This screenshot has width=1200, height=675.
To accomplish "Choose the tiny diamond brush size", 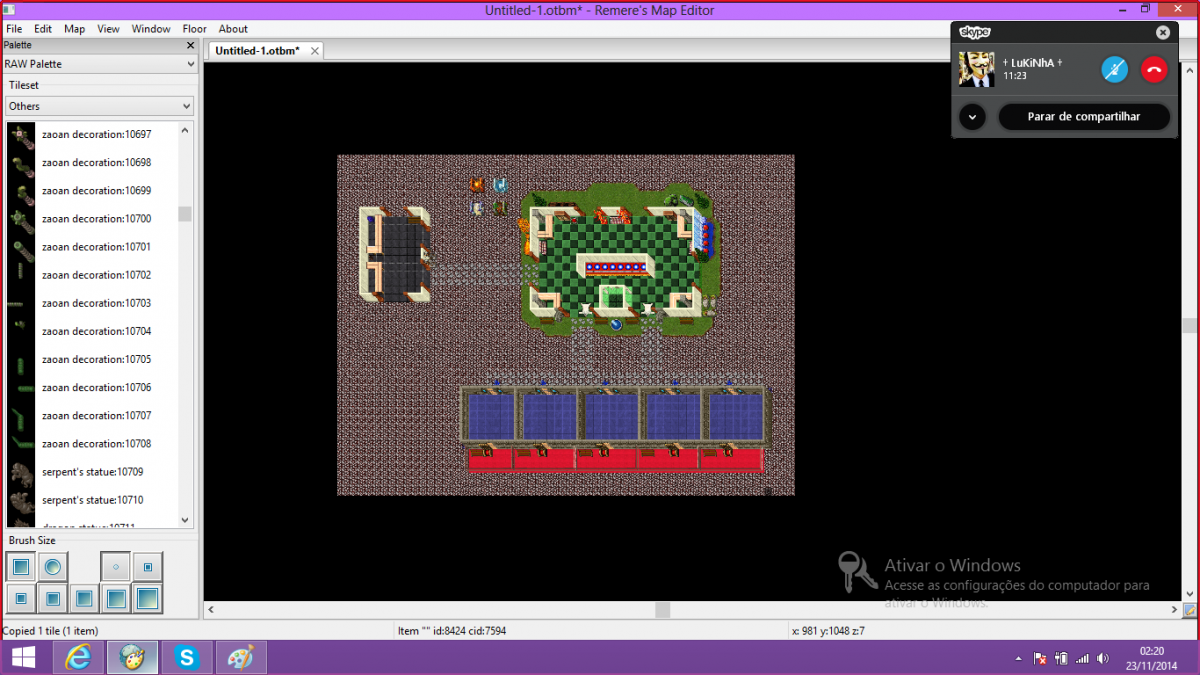I will (x=116, y=567).
